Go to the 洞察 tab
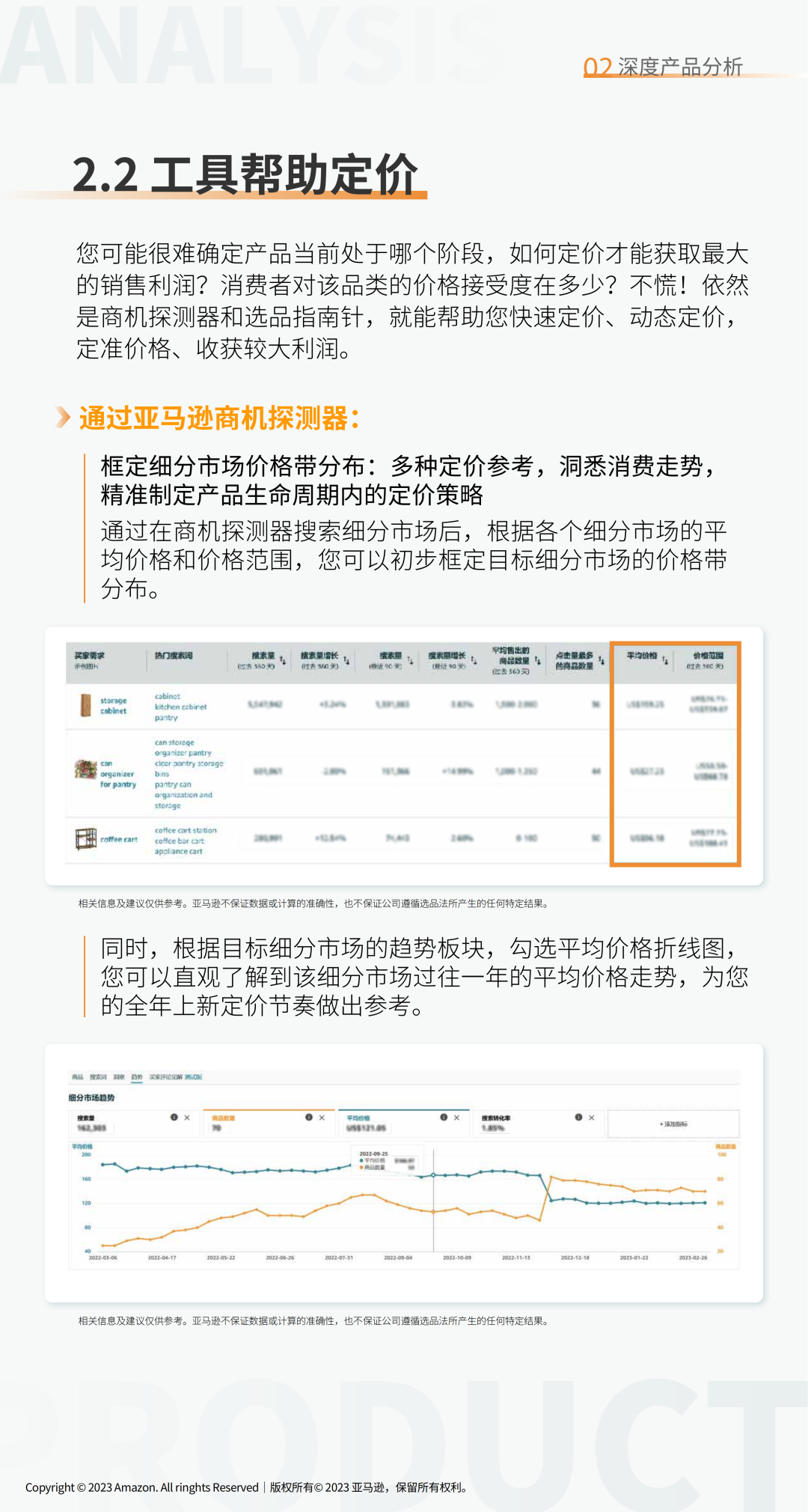 pyautogui.click(x=119, y=1077)
